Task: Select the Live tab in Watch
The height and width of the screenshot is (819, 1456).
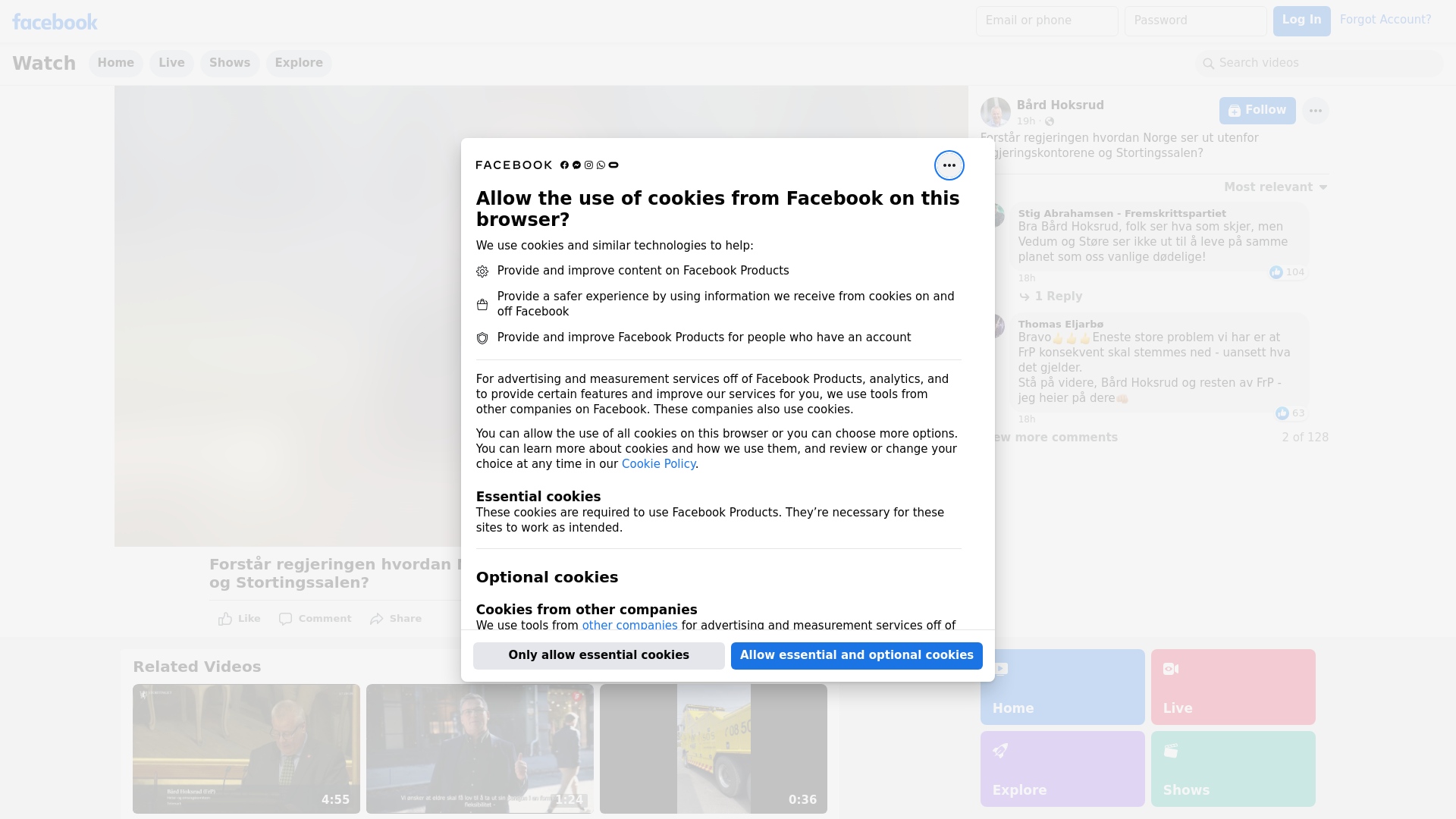Action: tap(171, 63)
